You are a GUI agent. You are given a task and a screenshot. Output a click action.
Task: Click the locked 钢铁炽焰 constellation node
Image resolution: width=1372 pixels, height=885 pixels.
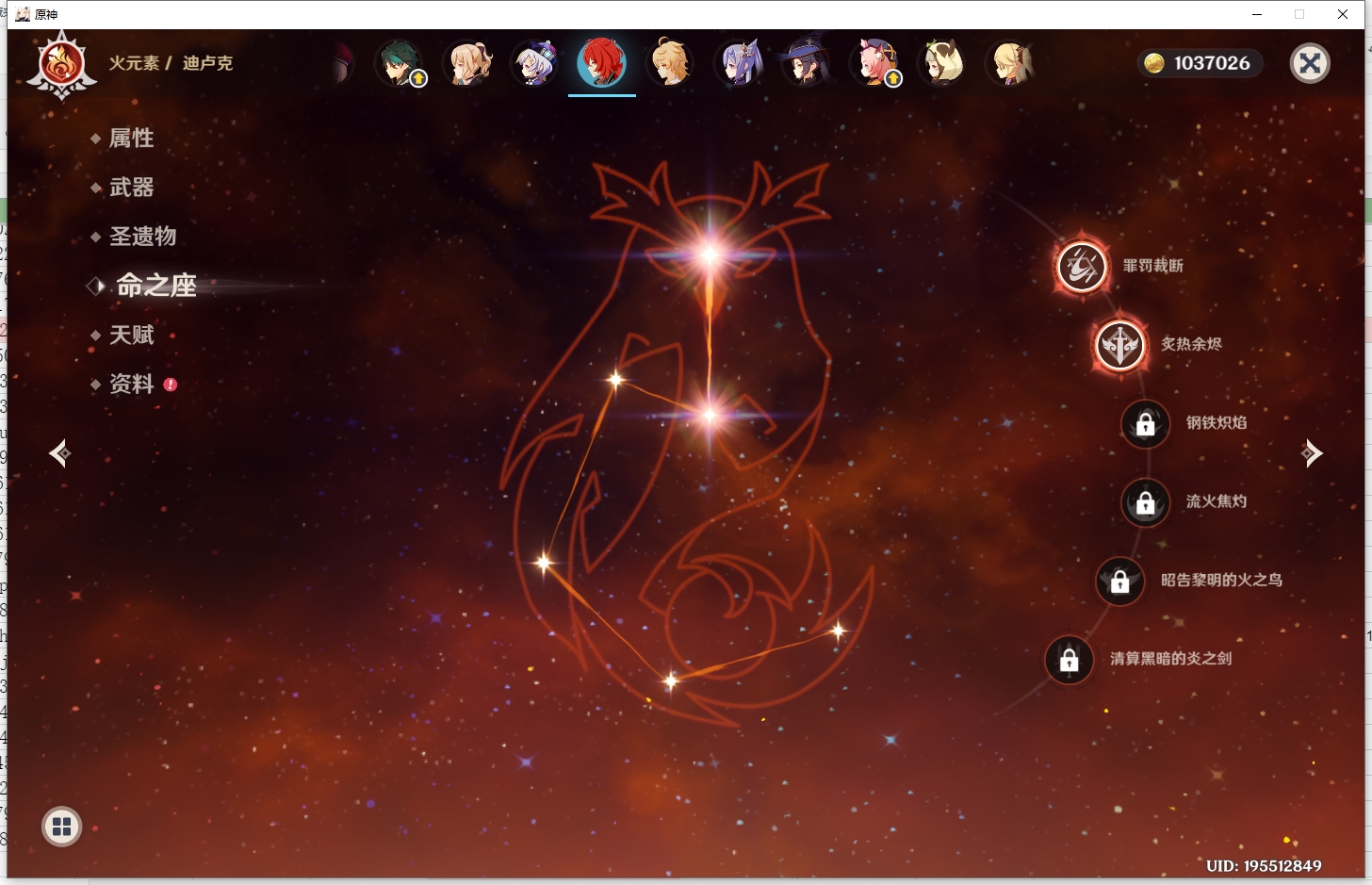[x=1145, y=423]
